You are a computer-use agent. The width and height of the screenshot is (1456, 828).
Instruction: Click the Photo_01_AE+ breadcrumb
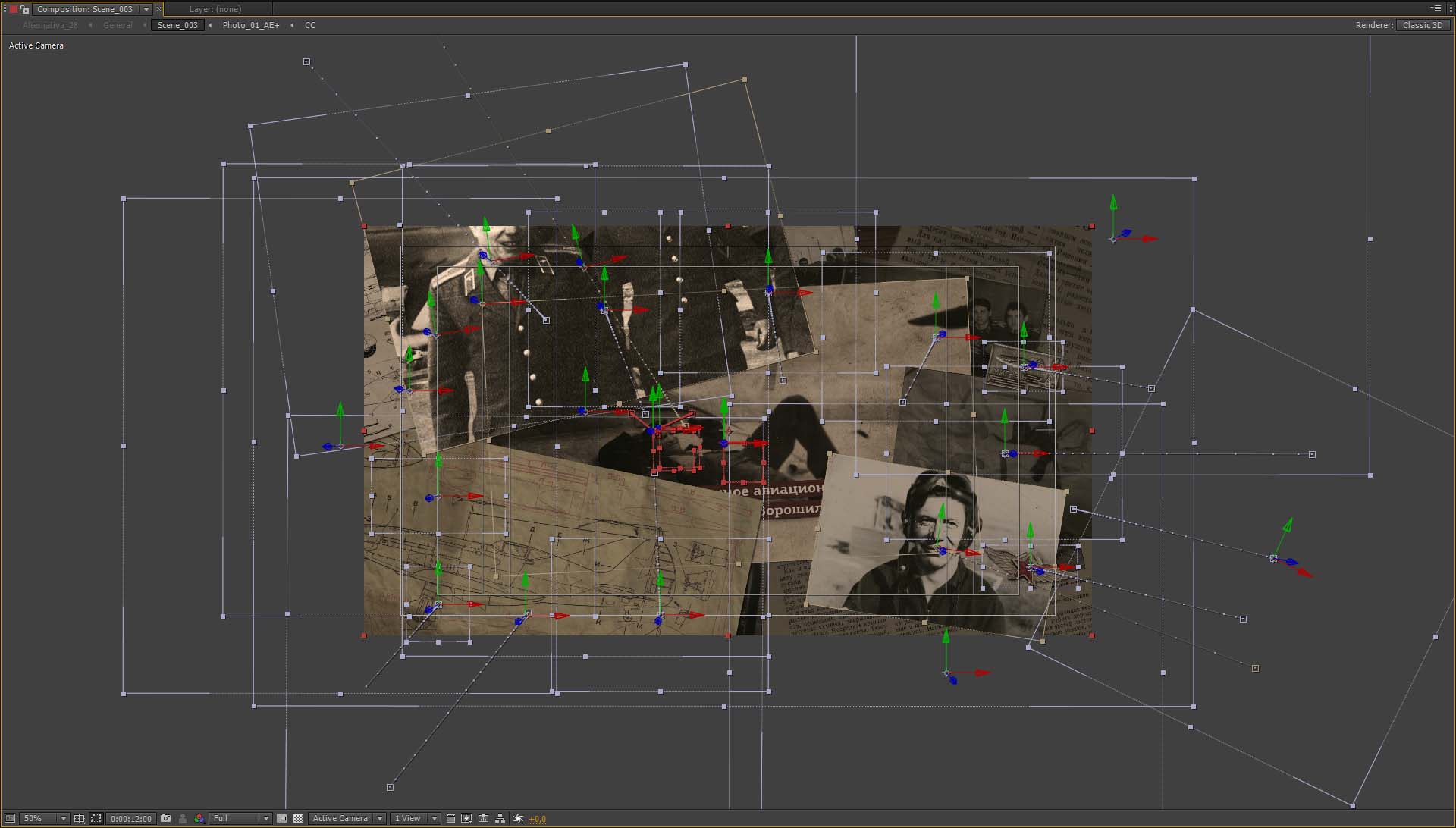click(250, 25)
